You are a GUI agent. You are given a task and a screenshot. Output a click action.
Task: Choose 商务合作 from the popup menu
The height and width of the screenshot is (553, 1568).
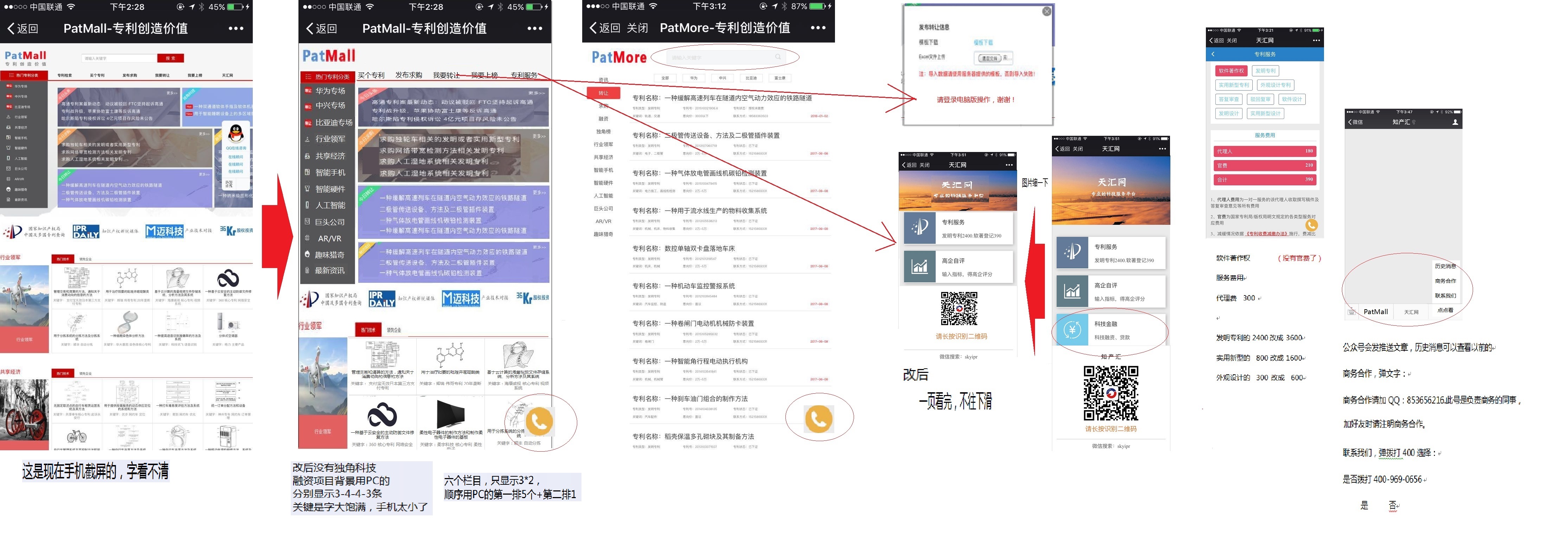click(1445, 281)
